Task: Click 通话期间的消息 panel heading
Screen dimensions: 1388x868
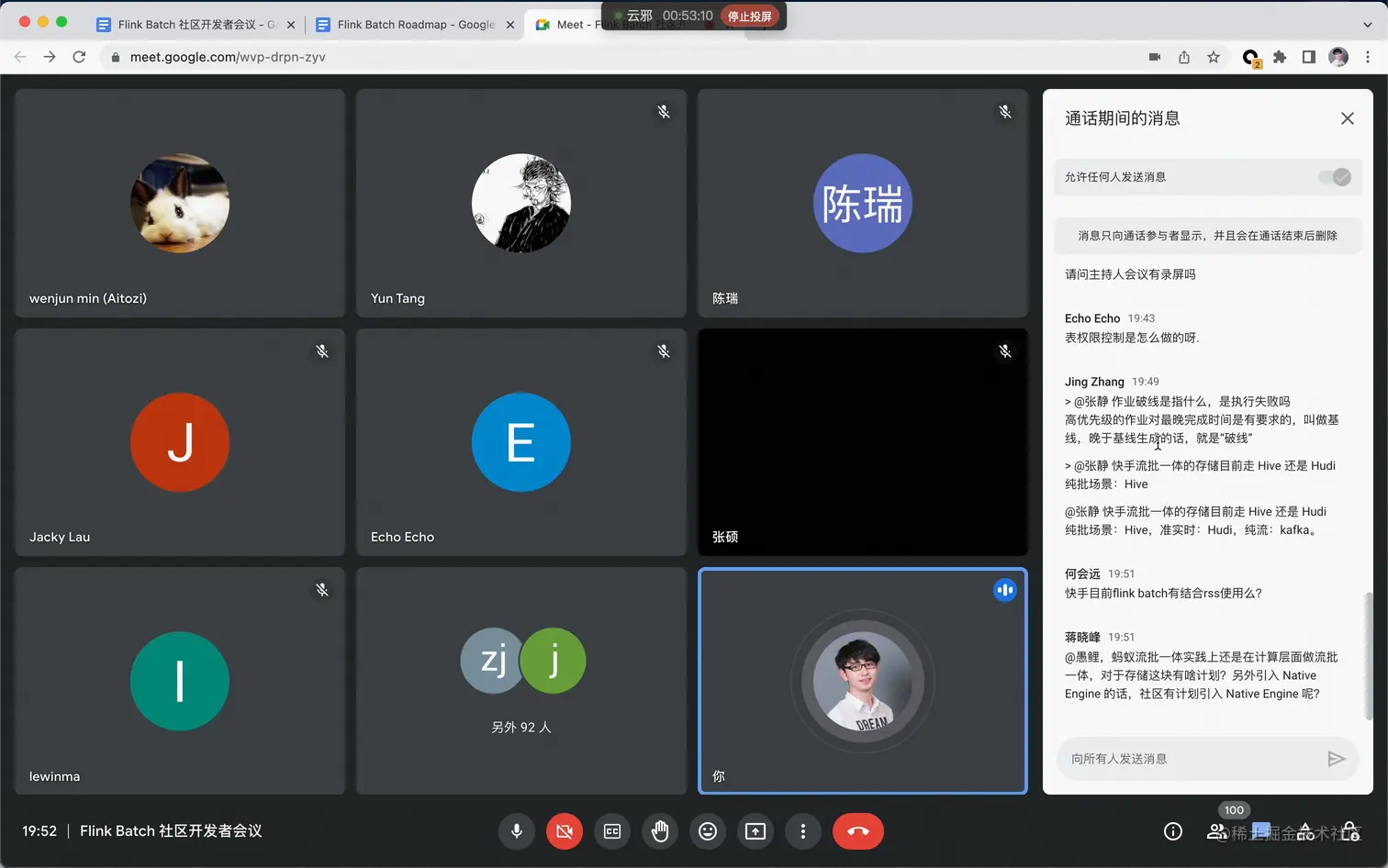Action: pyautogui.click(x=1123, y=118)
